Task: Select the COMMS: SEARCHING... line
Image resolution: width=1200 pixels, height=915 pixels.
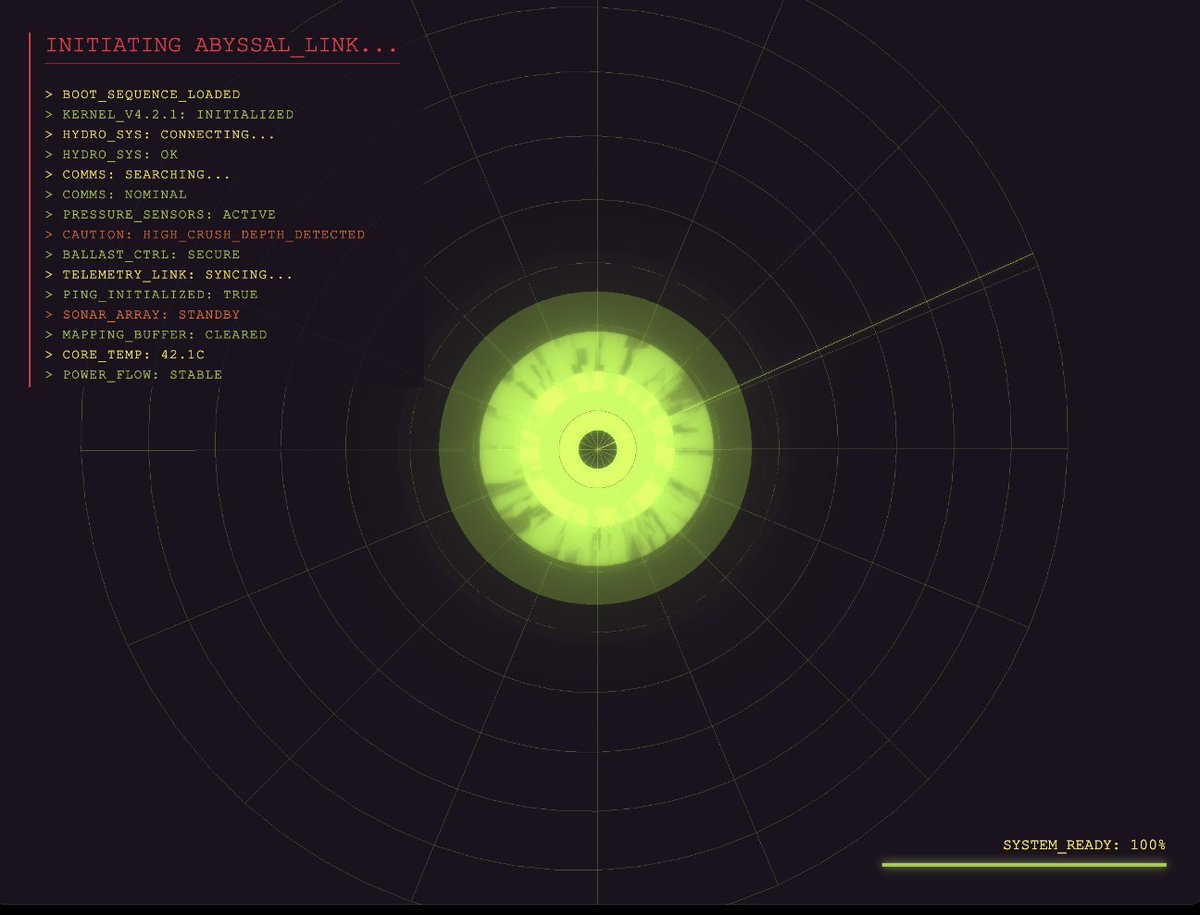Action: 138,175
